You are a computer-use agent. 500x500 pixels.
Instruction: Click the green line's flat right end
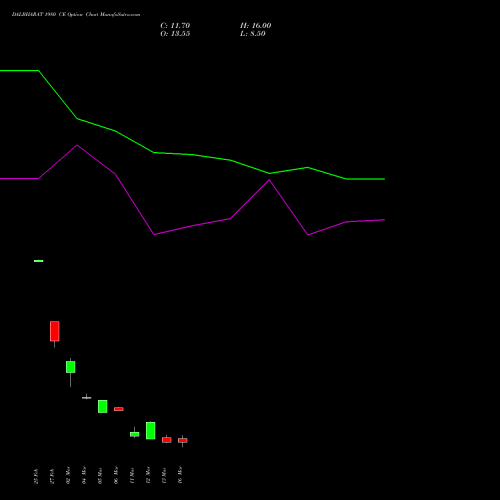pyautogui.click(x=366, y=179)
